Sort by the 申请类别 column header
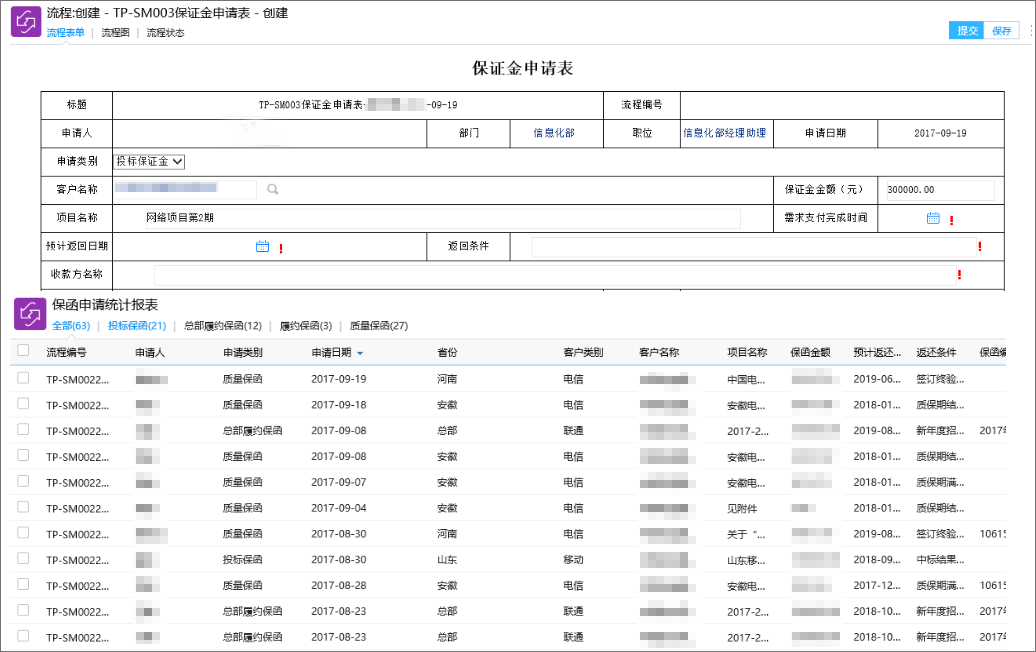The height and width of the screenshot is (652, 1036). (242, 353)
